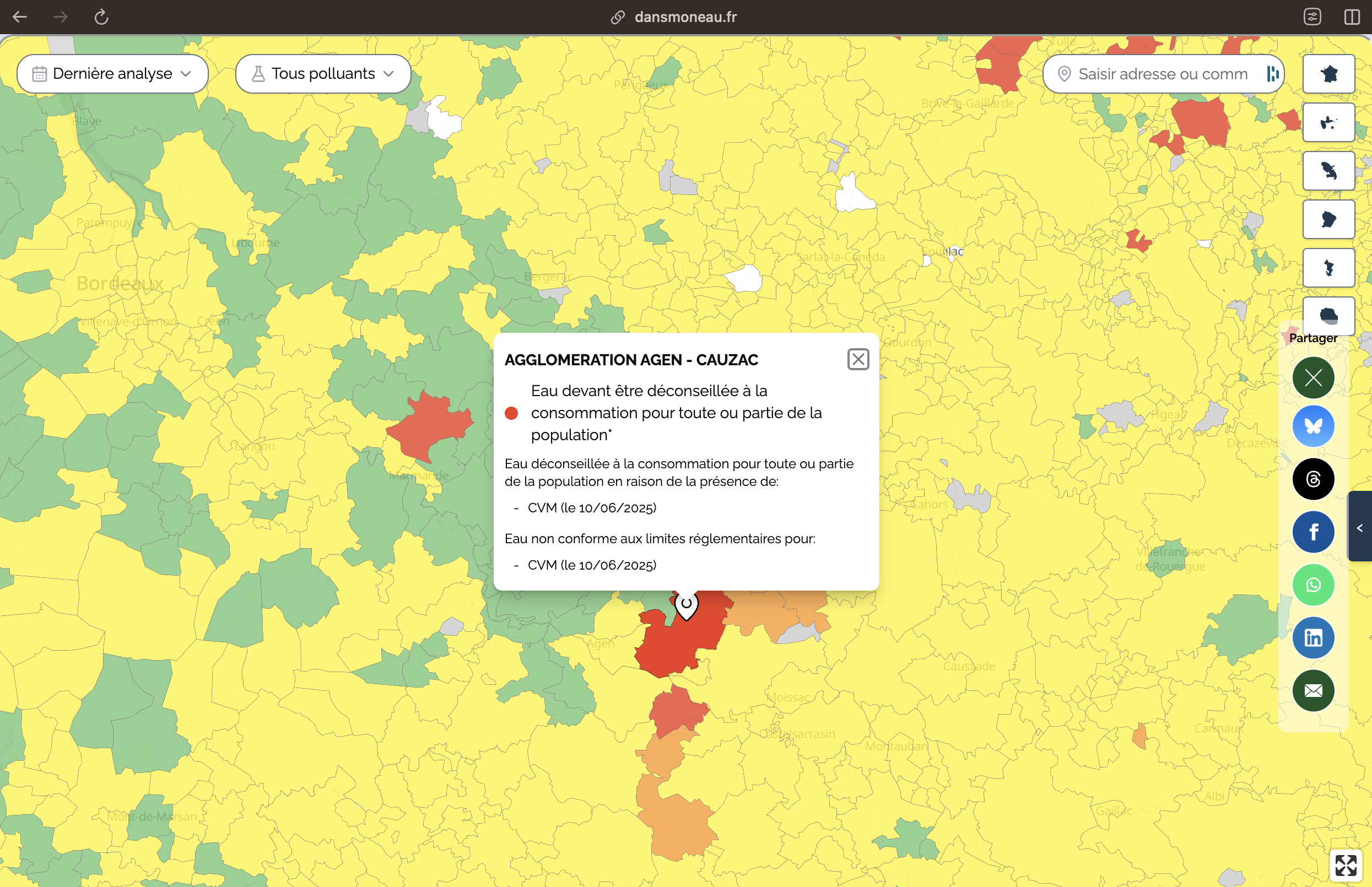Share the map by email
The width and height of the screenshot is (1372, 887).
pyautogui.click(x=1313, y=691)
